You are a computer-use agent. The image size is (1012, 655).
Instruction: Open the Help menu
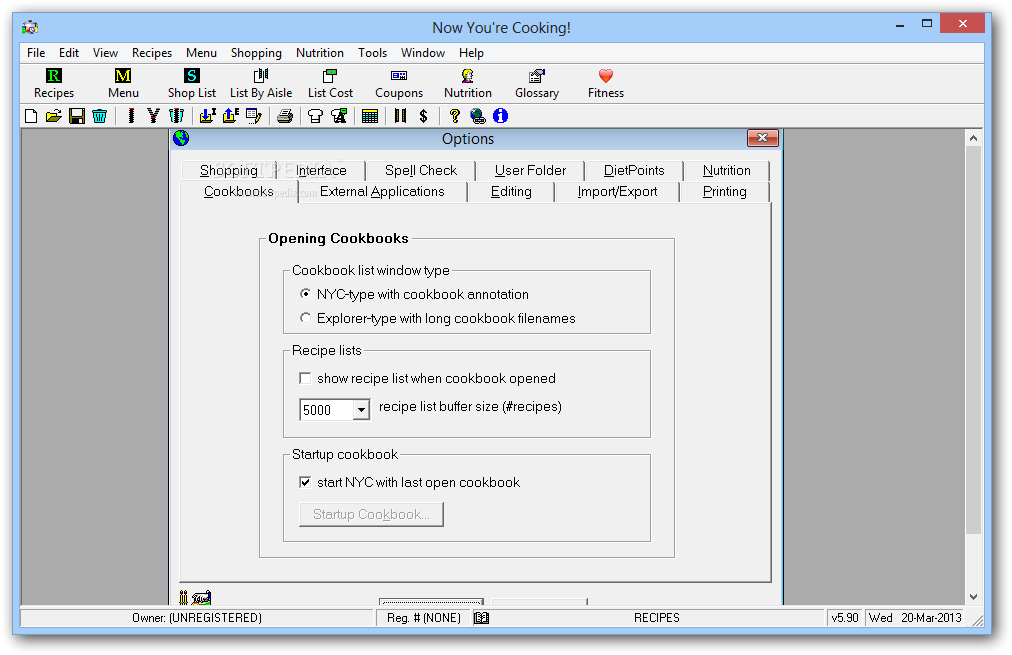tap(471, 53)
